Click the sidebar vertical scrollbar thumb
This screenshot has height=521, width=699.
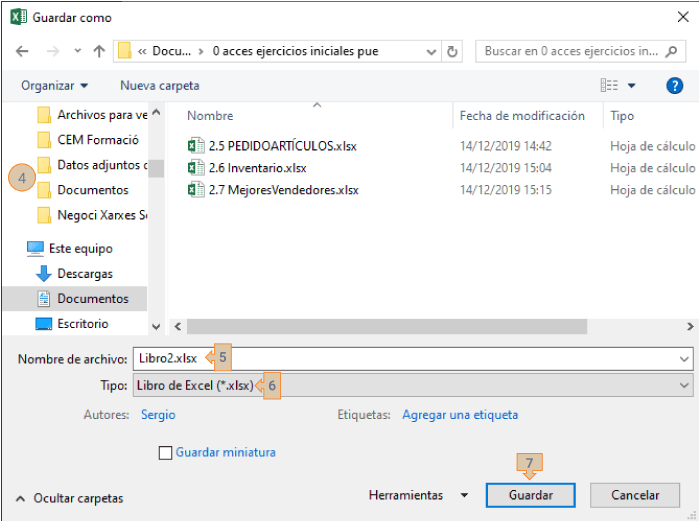pyautogui.click(x=156, y=168)
